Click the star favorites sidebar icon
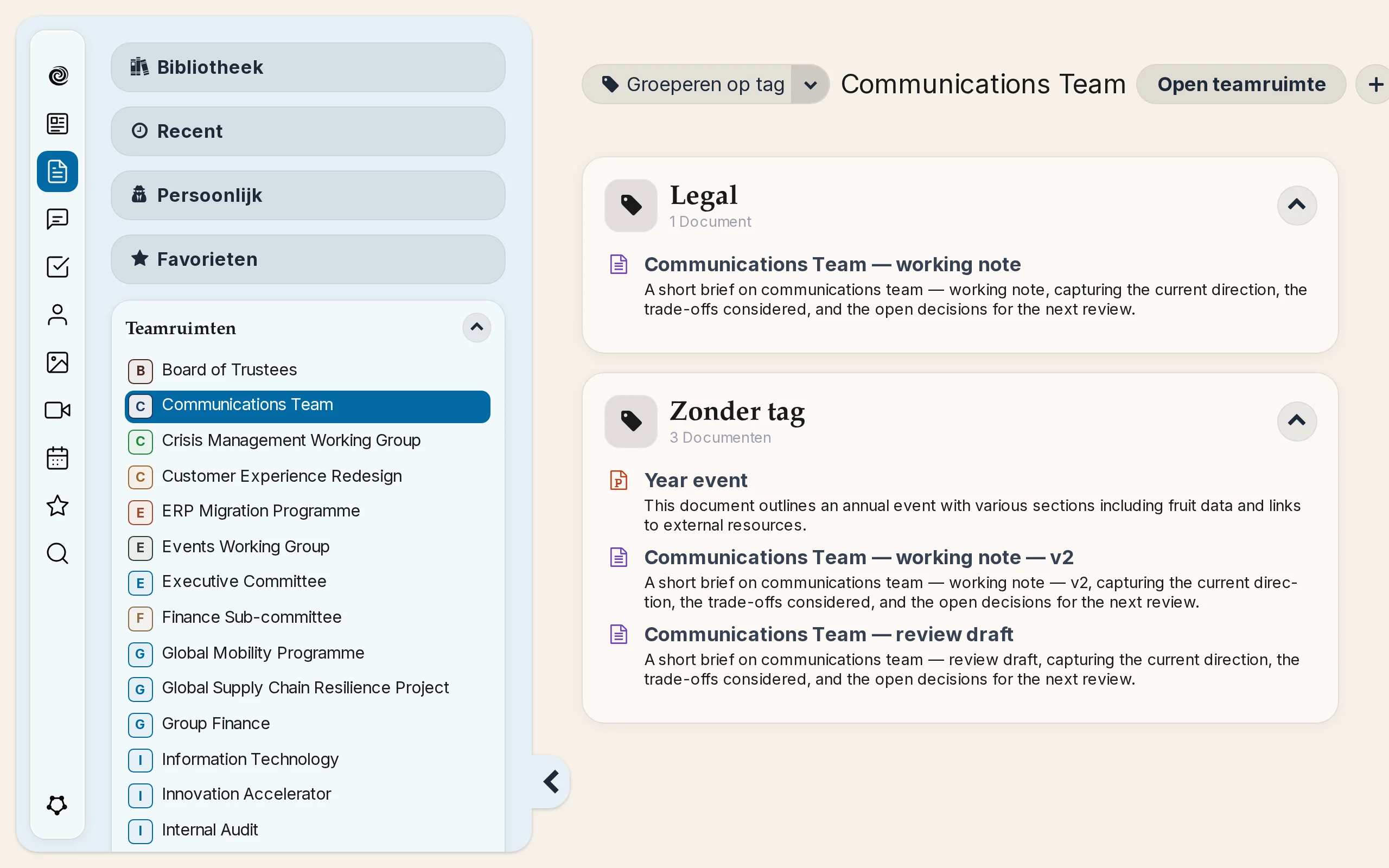Viewport: 1389px width, 868px height. point(58,506)
